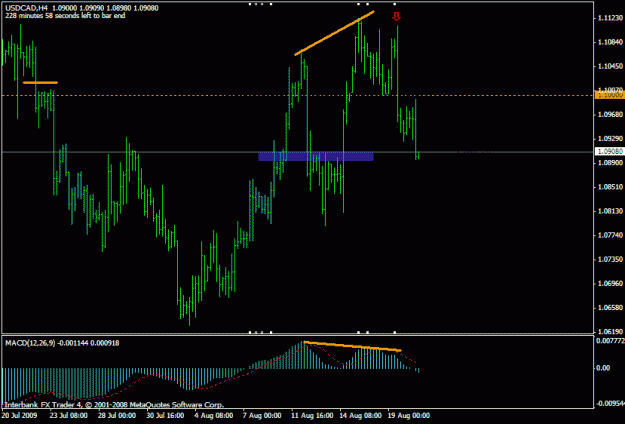The height and width of the screenshot is (424, 625).
Task: Click the 1.08510 price axis value
Action: pyautogui.click(x=610, y=187)
